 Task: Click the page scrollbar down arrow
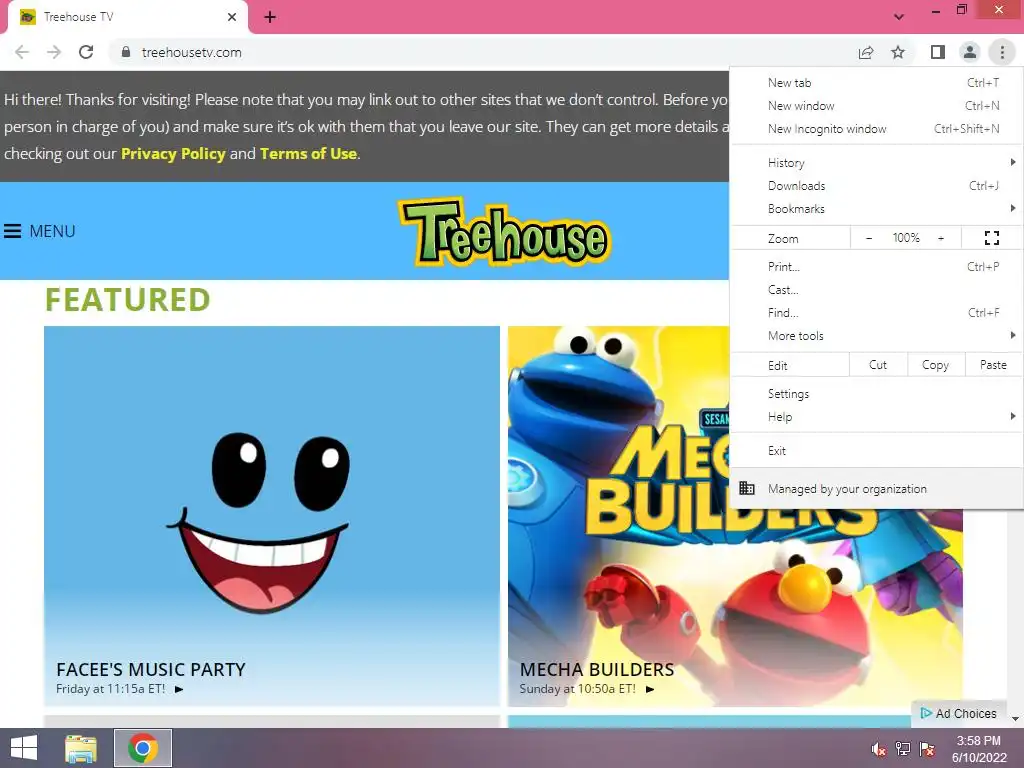pyautogui.click(x=1016, y=718)
